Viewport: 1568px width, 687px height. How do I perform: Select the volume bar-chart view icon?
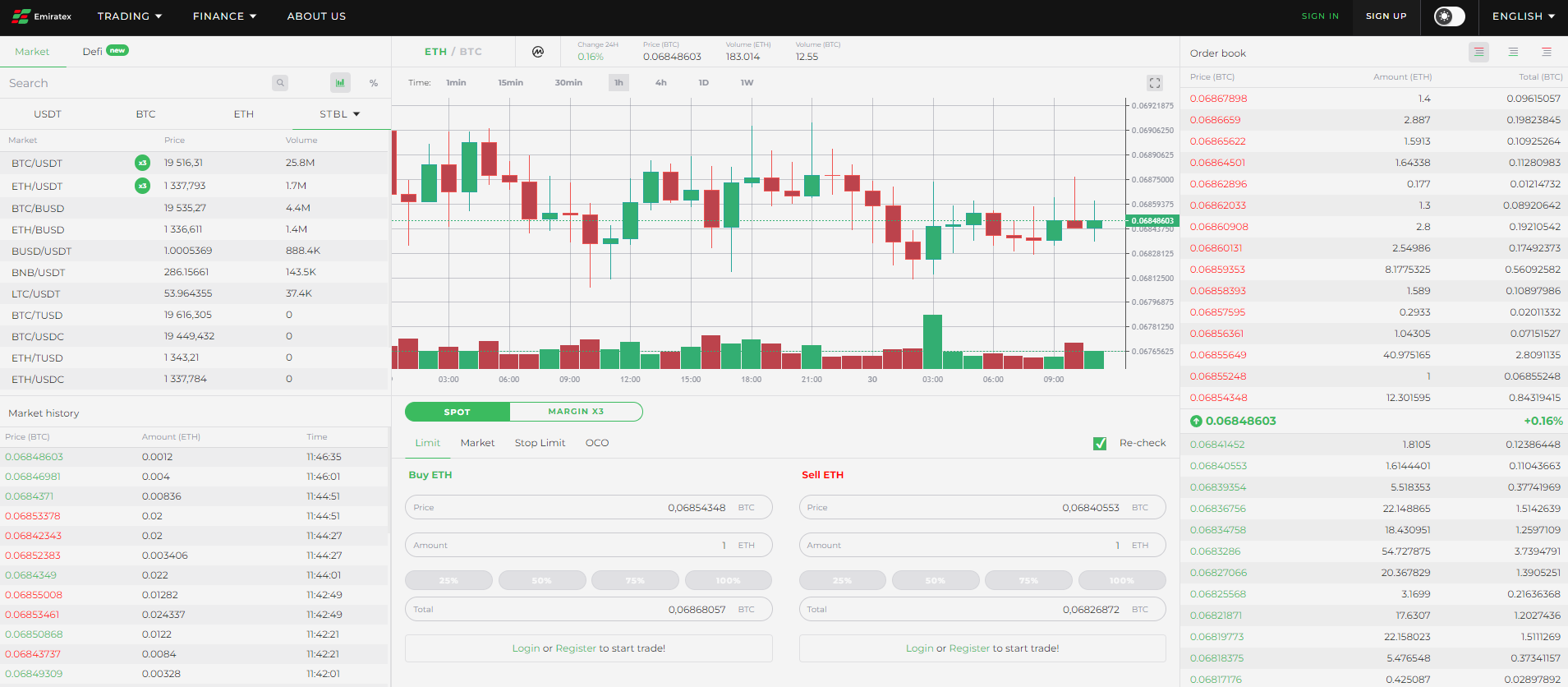(x=340, y=83)
